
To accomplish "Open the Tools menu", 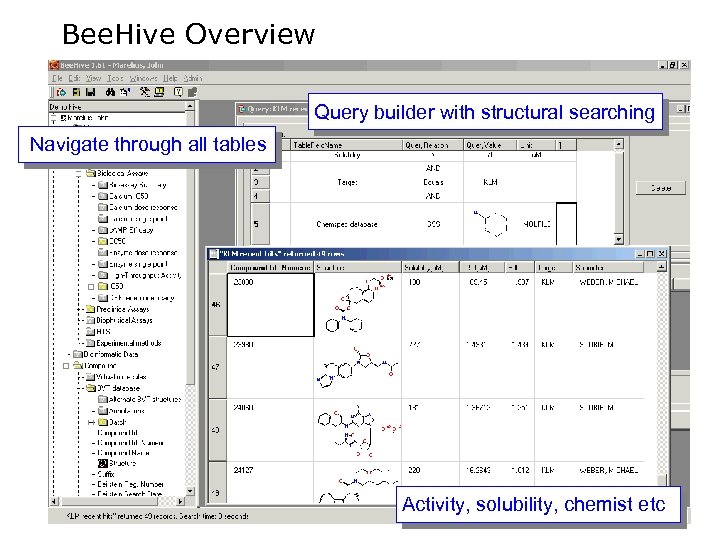I will pos(115,79).
